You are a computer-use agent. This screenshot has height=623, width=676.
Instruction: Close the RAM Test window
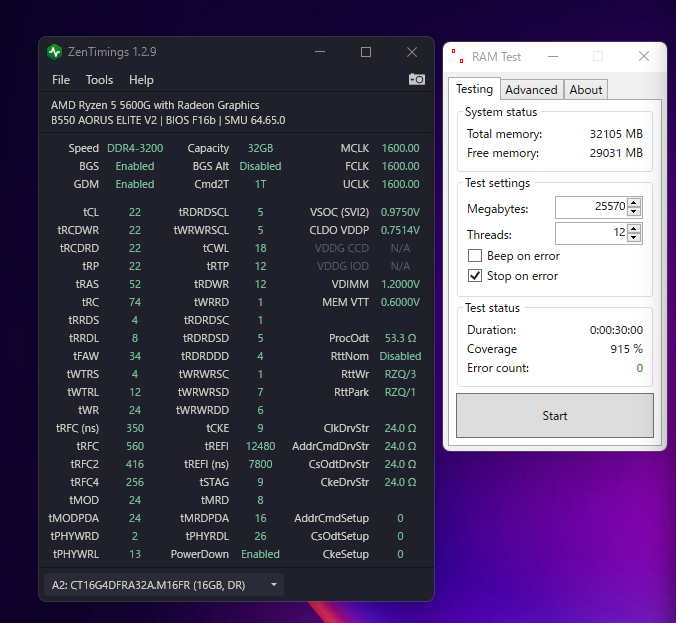click(x=644, y=56)
